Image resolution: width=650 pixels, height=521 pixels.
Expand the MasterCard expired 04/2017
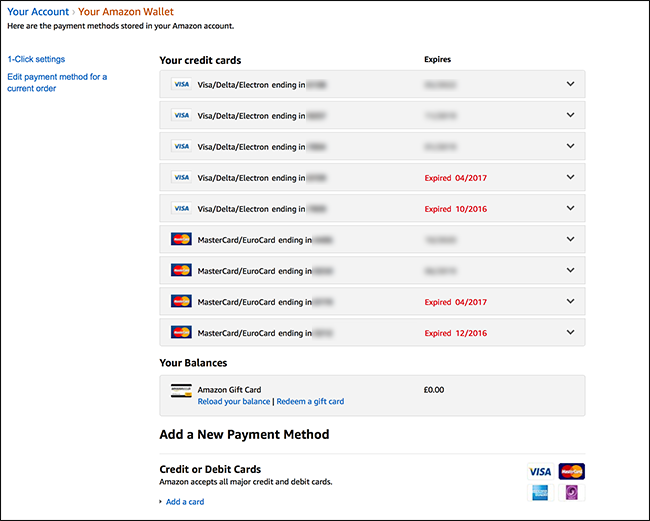[x=570, y=302]
